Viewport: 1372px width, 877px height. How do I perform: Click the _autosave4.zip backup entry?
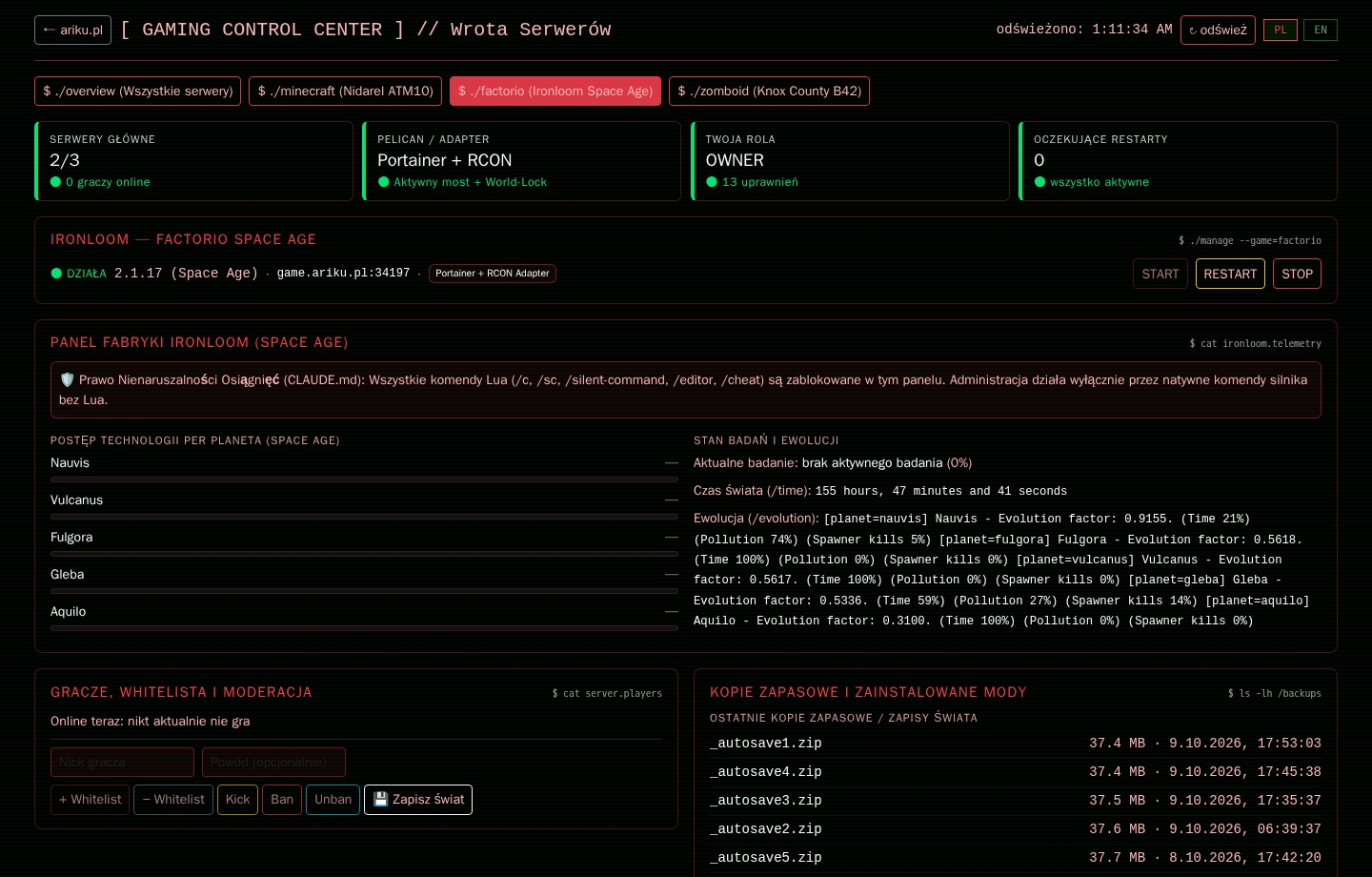1016,772
